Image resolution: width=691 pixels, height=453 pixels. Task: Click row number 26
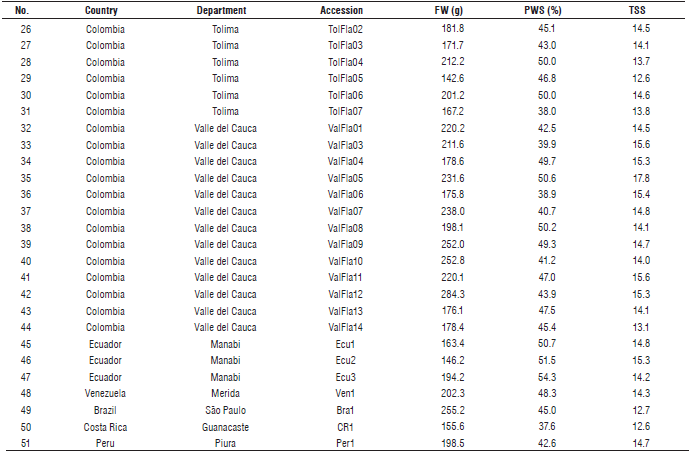(x=23, y=29)
